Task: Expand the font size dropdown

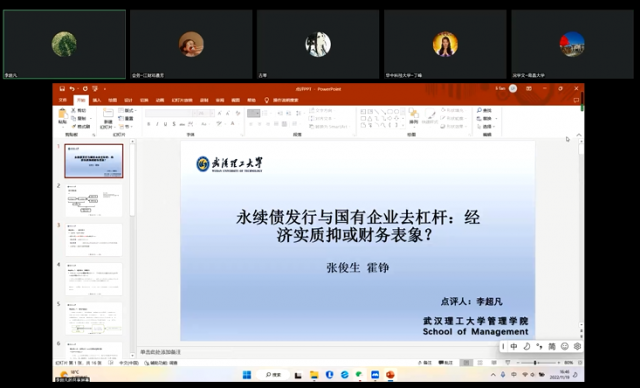Action: click(x=212, y=113)
